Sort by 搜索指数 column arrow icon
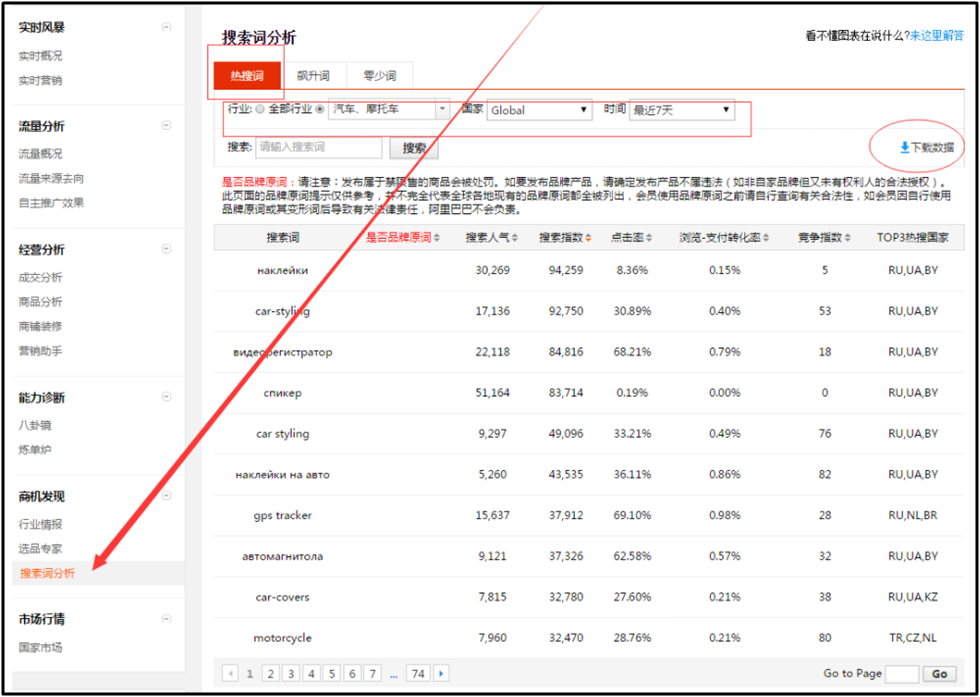Image resolution: width=980 pixels, height=697 pixels. click(x=588, y=238)
